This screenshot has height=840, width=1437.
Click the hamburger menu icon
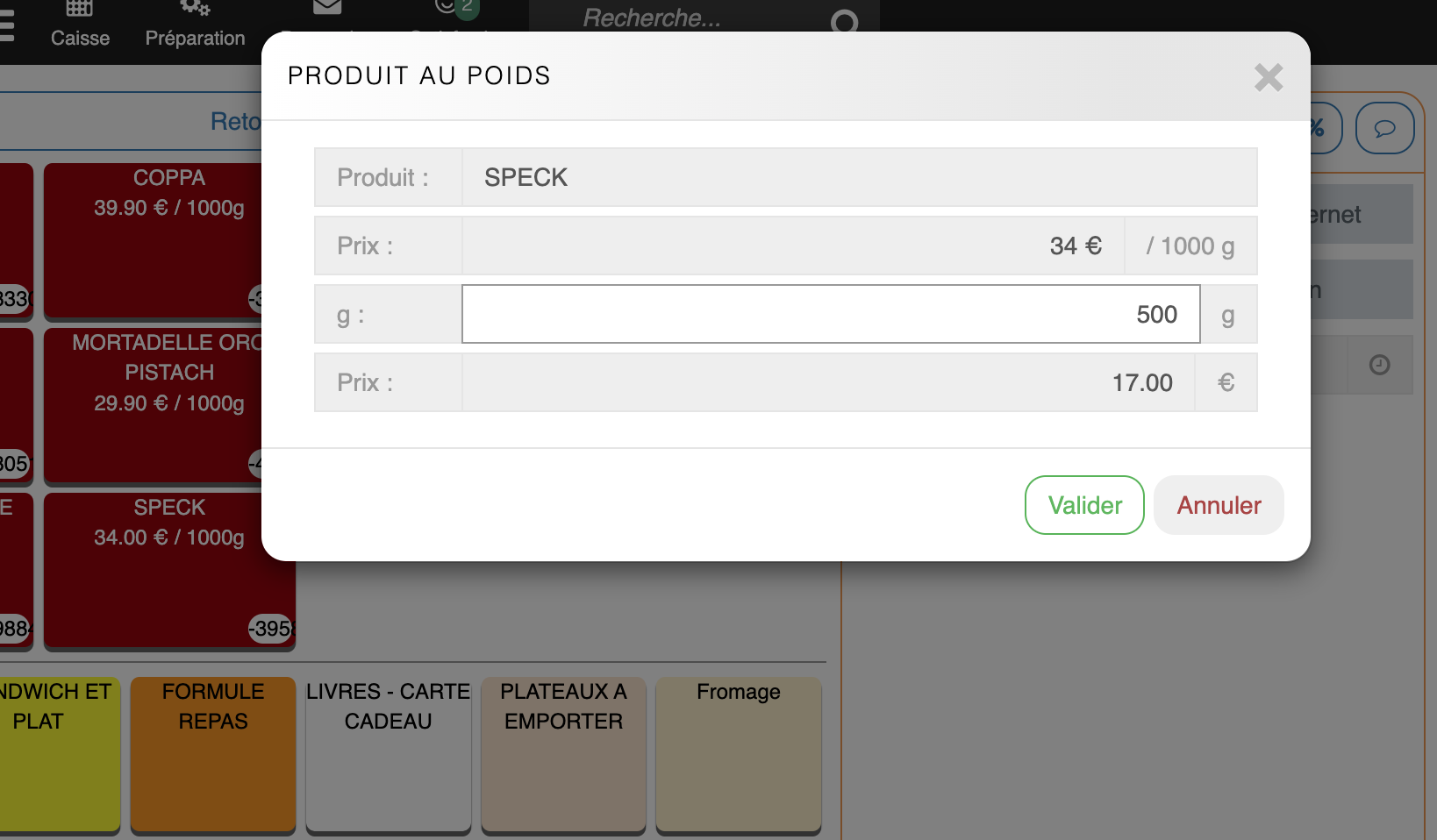[x=7, y=26]
